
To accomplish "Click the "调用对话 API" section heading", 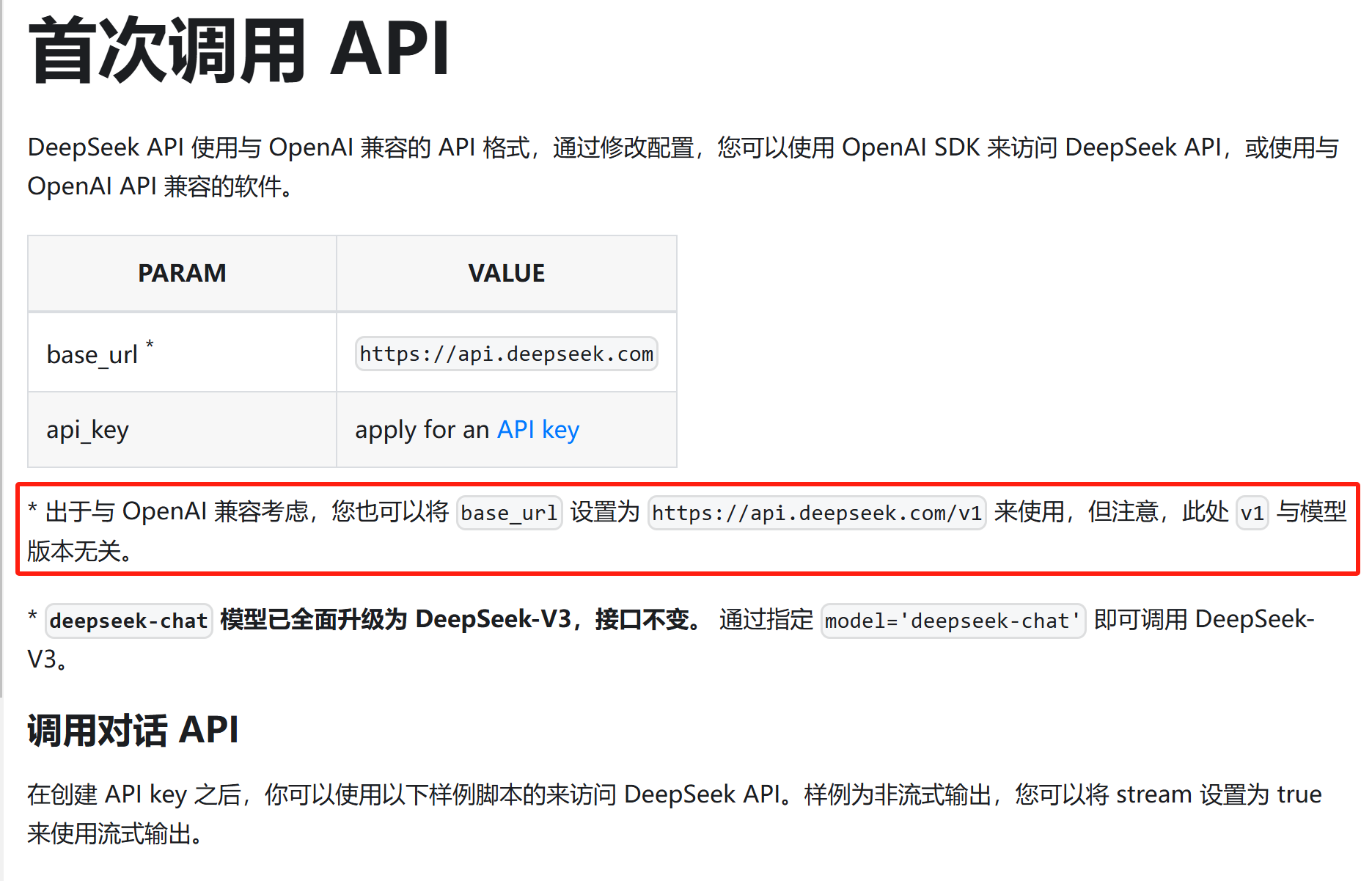I will pyautogui.click(x=133, y=731).
